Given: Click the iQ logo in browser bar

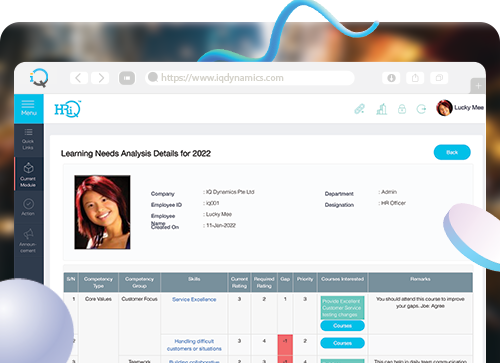Looking at the screenshot, I should tap(39, 78).
